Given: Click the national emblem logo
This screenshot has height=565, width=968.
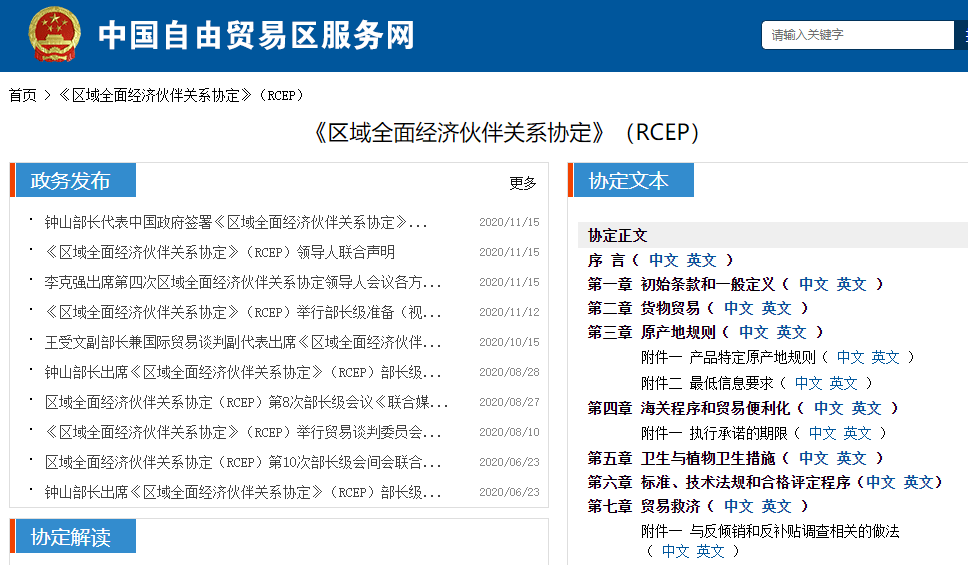Looking at the screenshot, I should tap(54, 35).
